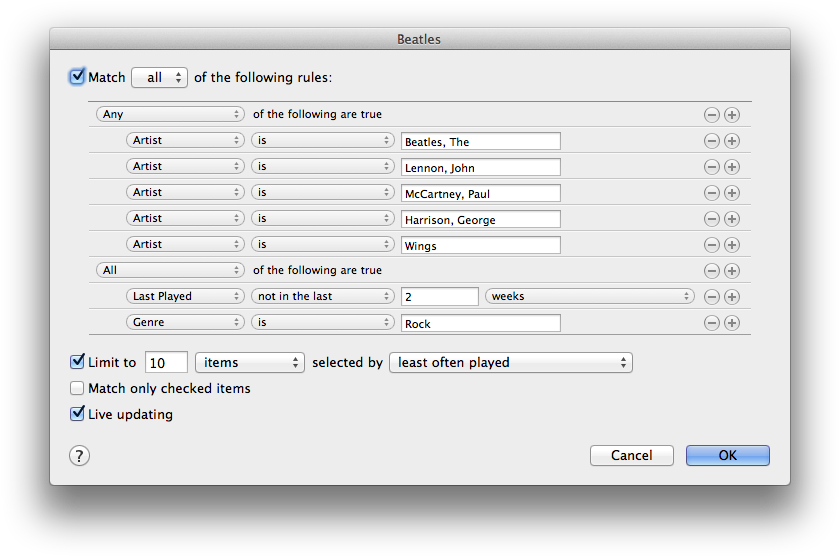Add a rule after Beatles, The
Screen dimensions: 839x556
coord(732,141)
